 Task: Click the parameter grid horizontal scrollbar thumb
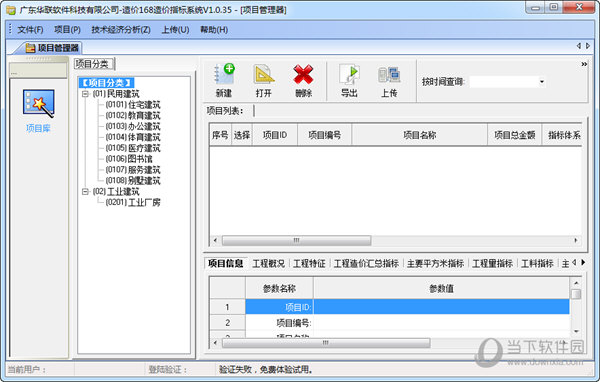click(x=326, y=343)
